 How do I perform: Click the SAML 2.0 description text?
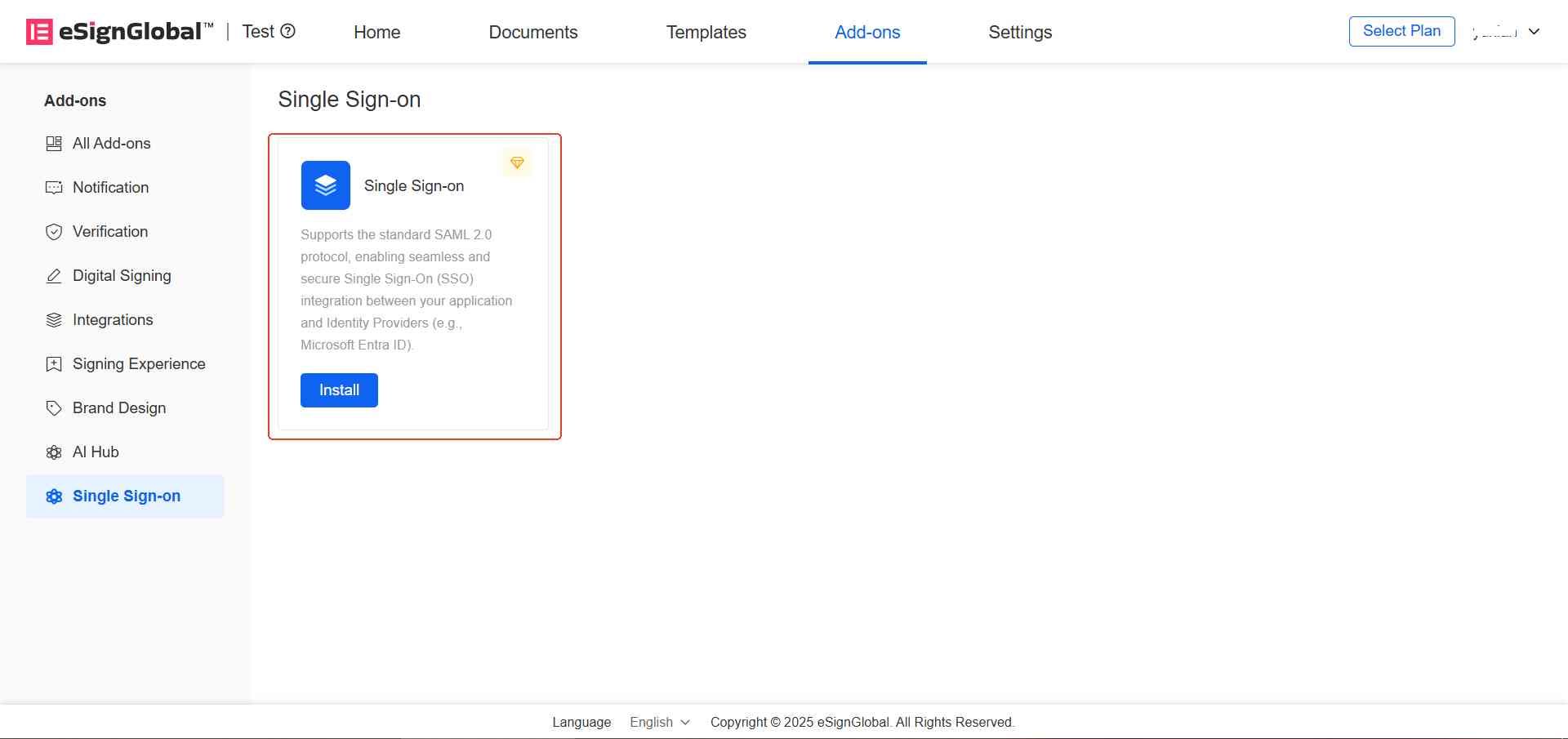tap(407, 290)
